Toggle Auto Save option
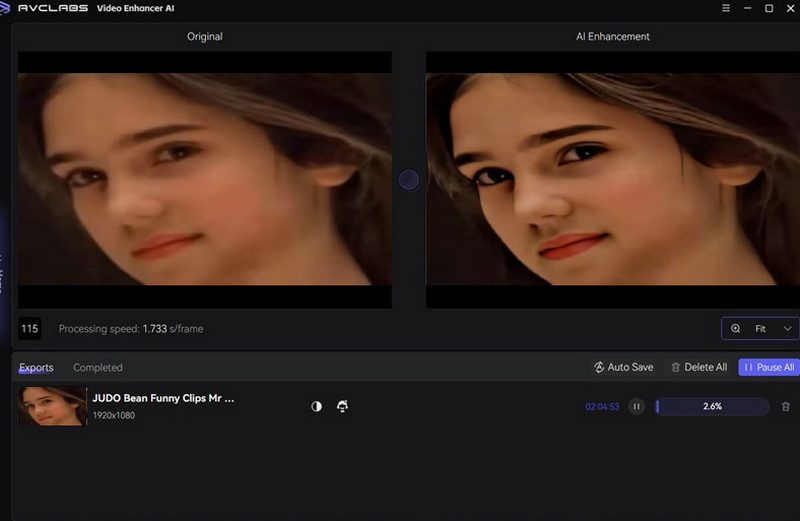The height and width of the screenshot is (521, 800). click(x=623, y=367)
